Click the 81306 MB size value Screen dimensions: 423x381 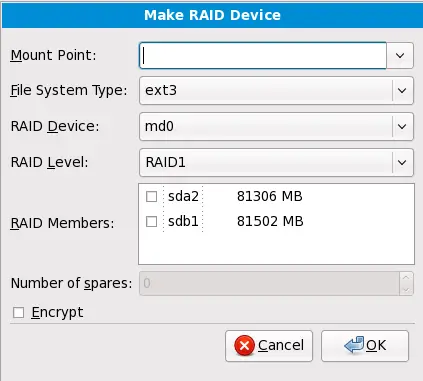pos(270,196)
